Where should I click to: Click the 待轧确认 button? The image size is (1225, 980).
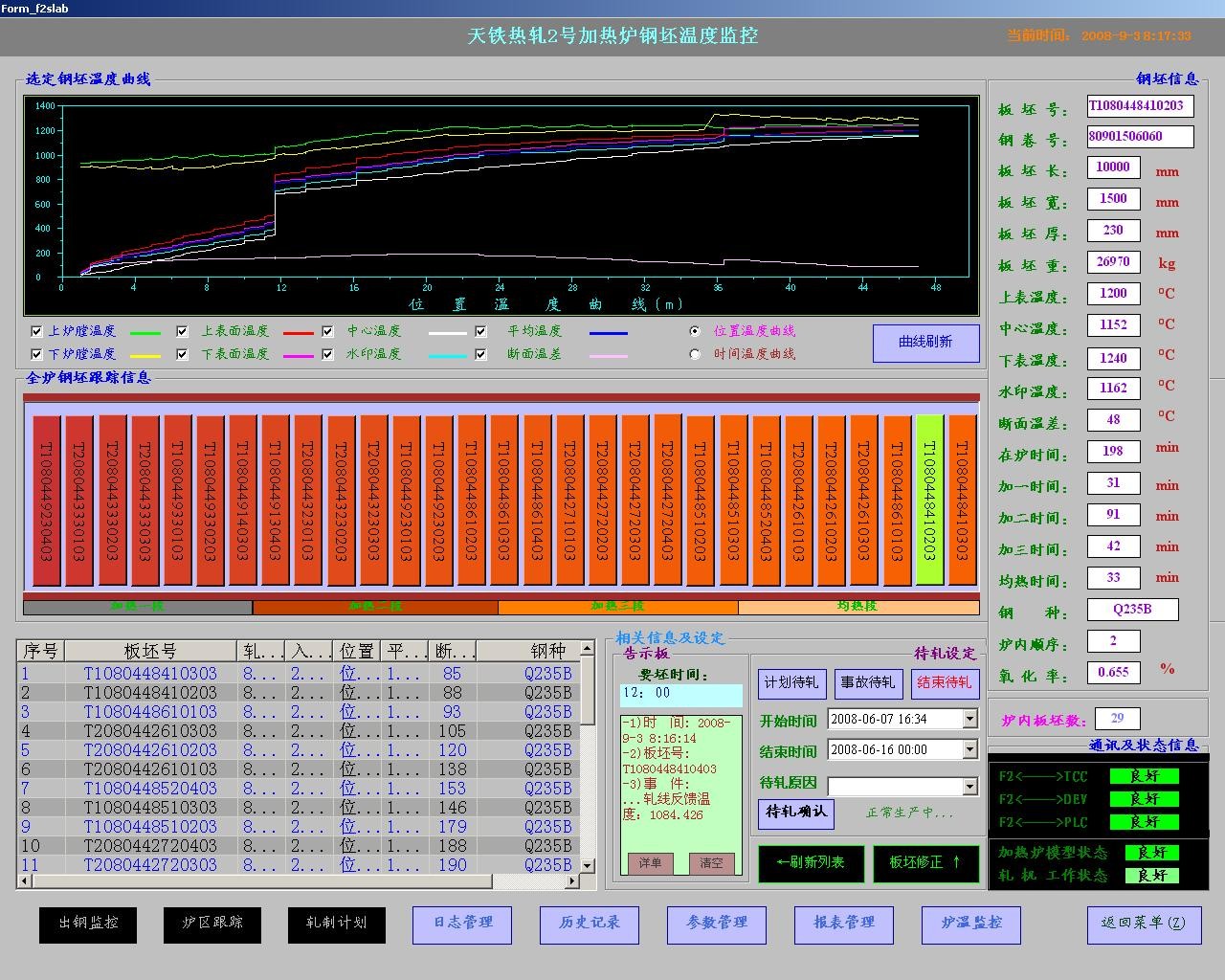tap(795, 813)
